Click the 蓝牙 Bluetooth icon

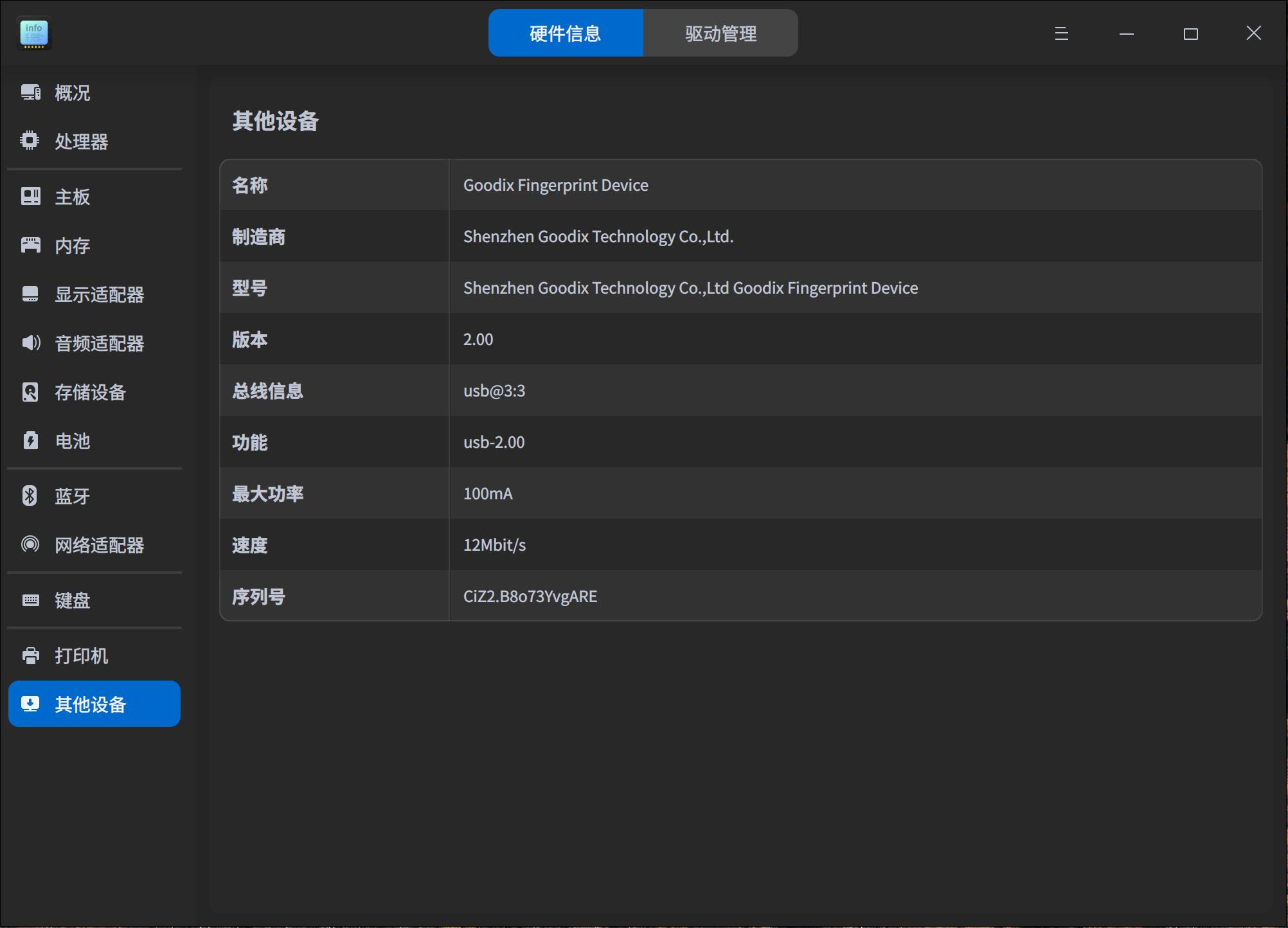[x=31, y=495]
